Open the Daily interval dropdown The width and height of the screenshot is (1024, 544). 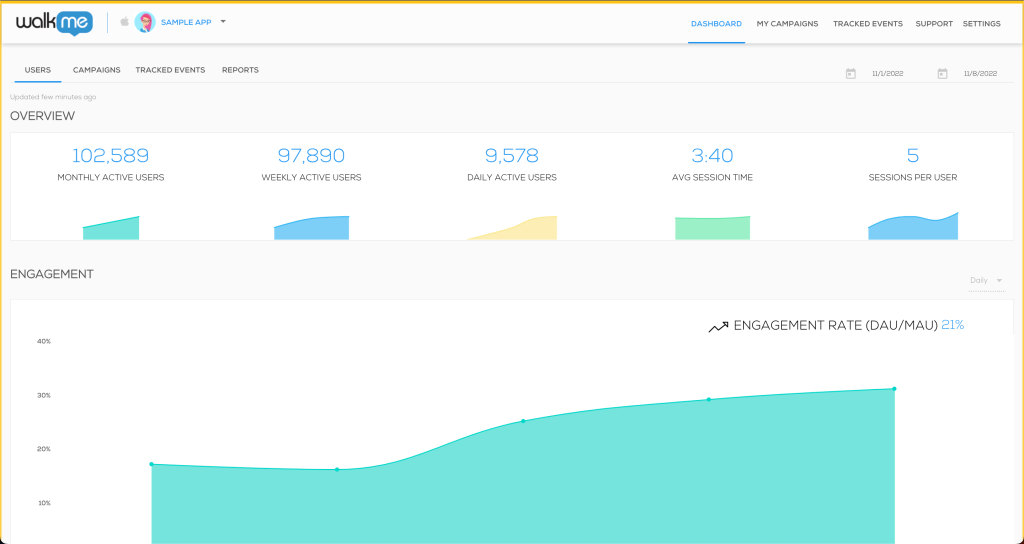pyautogui.click(x=985, y=280)
